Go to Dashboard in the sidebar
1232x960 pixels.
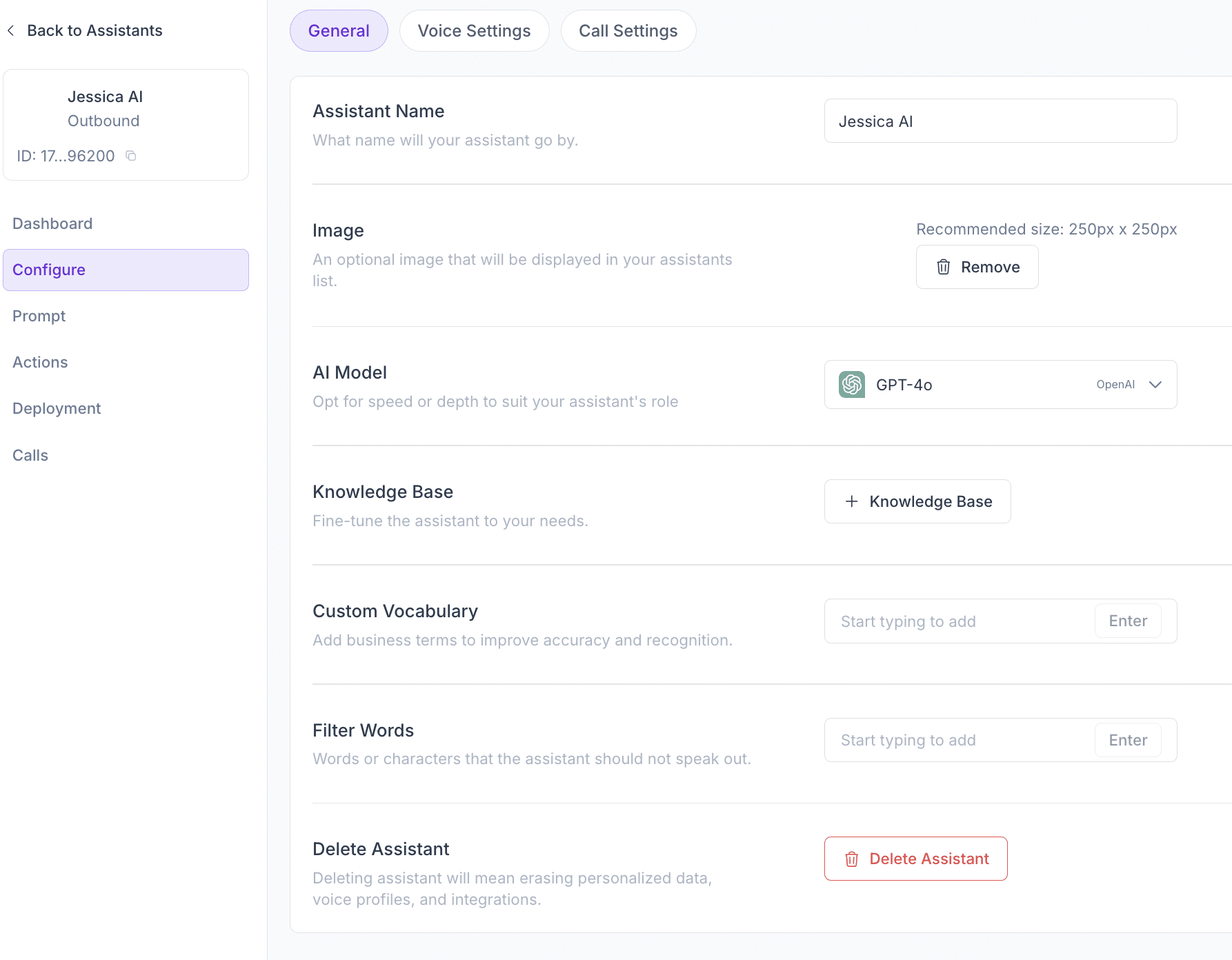(x=52, y=223)
